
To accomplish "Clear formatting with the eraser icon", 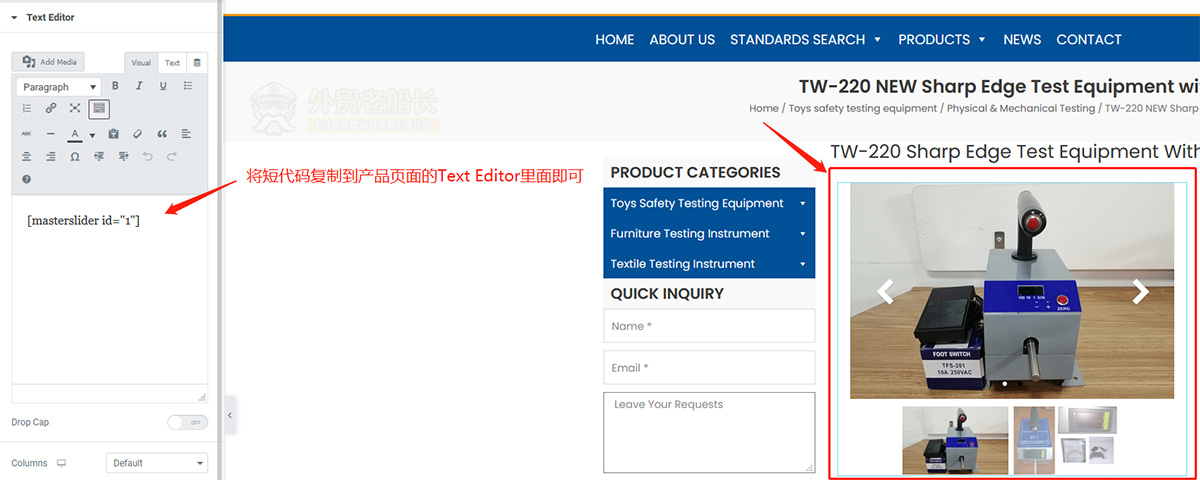I will 137,134.
